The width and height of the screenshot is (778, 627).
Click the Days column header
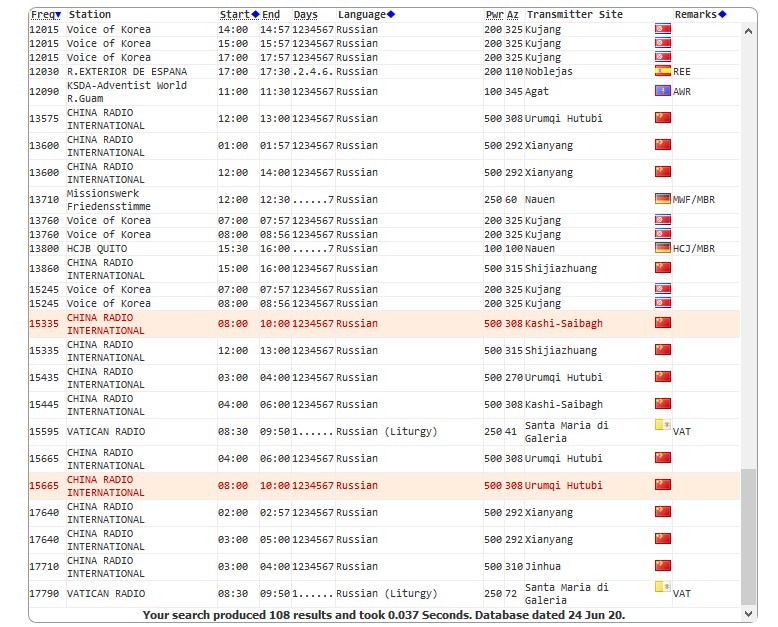pos(306,15)
